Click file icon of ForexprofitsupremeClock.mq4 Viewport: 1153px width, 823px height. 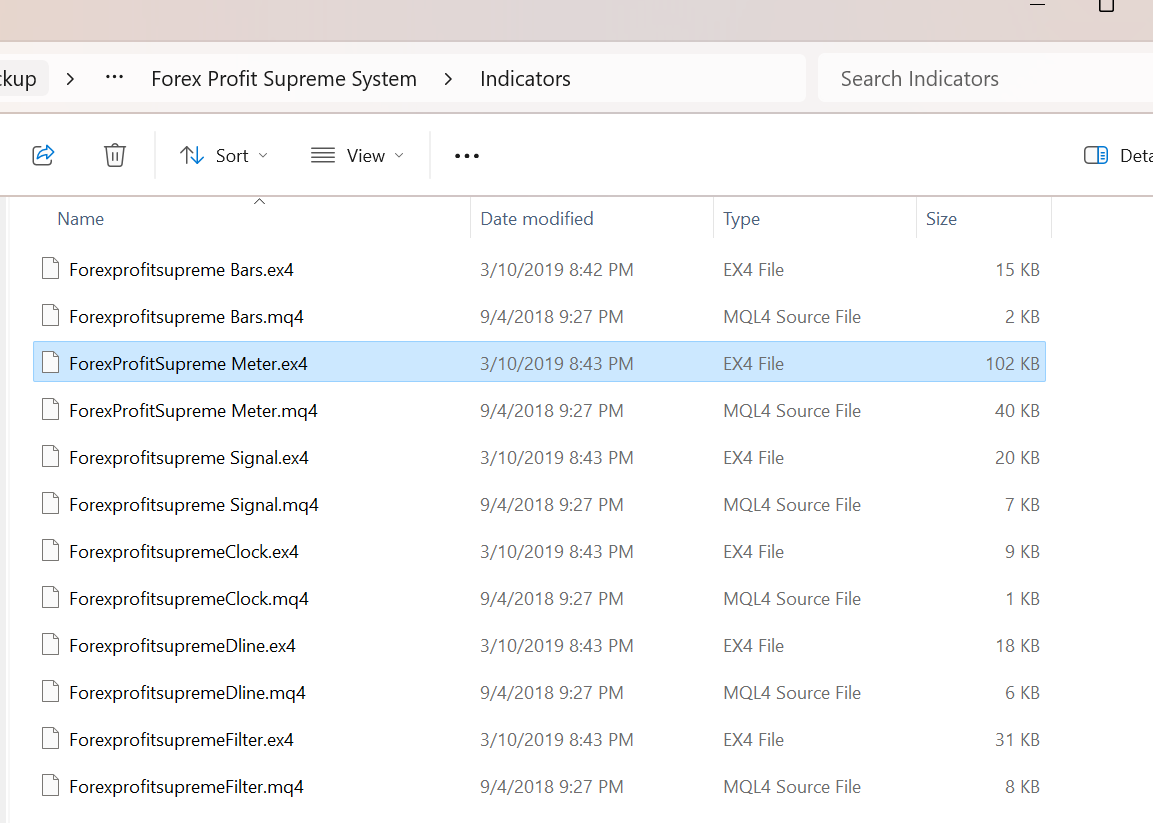click(51, 598)
